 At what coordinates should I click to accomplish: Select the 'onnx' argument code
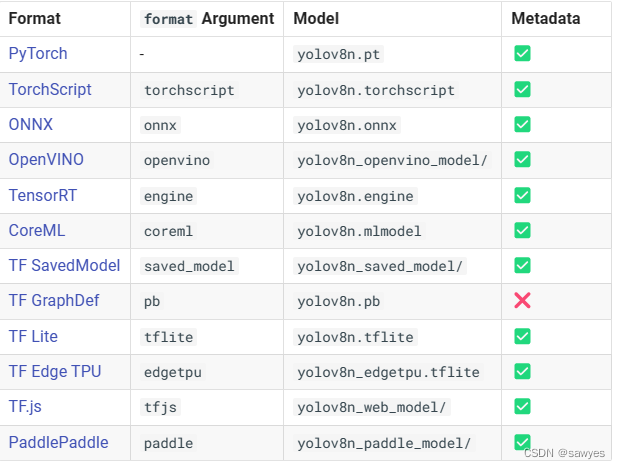tap(160, 125)
